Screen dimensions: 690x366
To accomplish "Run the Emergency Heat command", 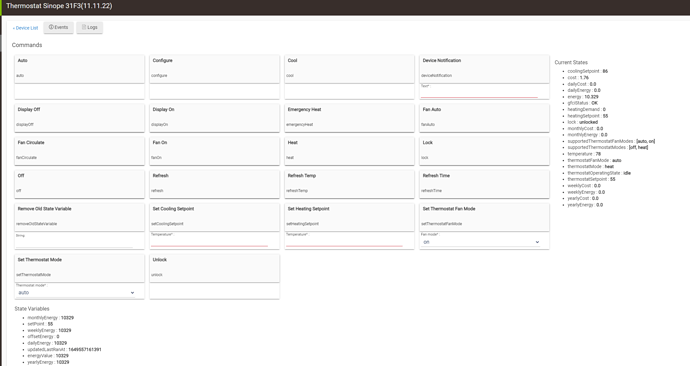I will tap(349, 118).
